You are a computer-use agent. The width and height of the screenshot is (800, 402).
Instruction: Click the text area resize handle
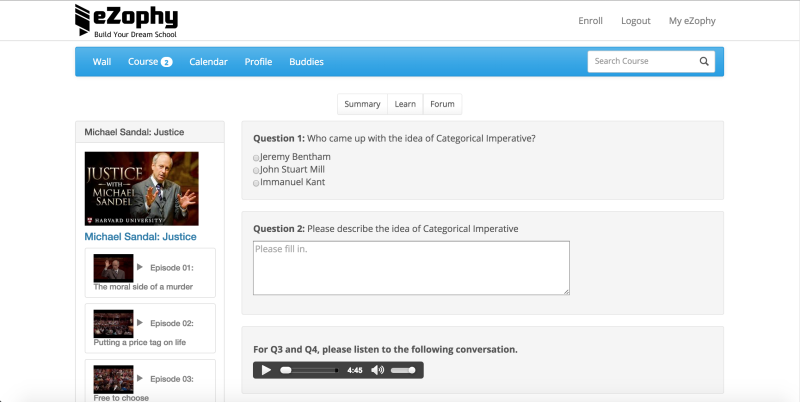566,291
